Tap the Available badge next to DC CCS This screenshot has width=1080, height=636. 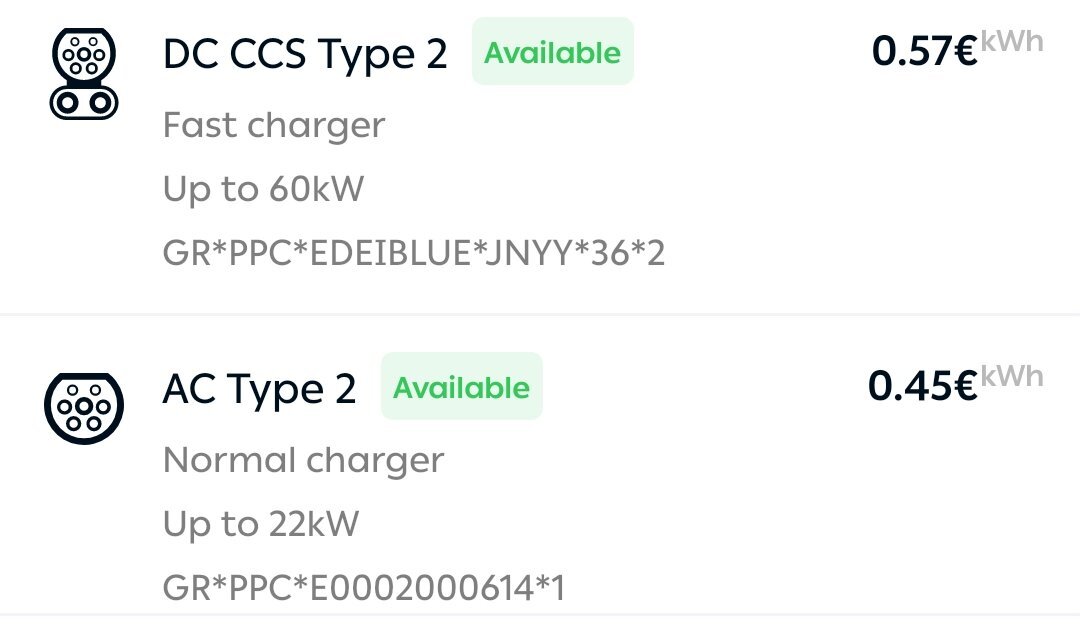[x=552, y=52]
